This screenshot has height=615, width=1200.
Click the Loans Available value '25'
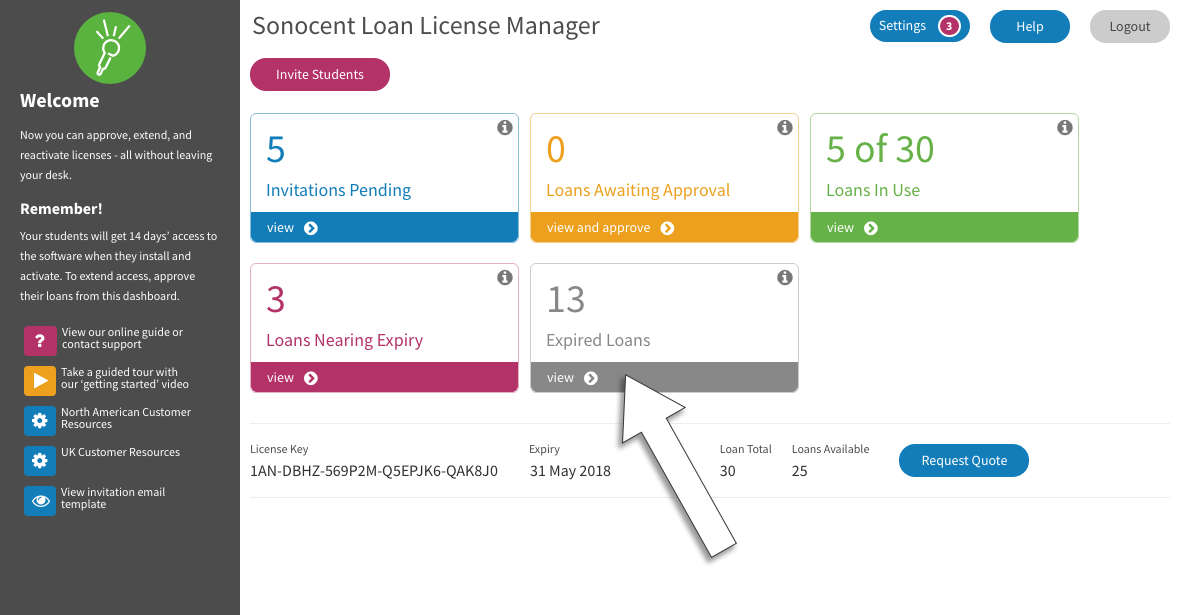pos(800,471)
